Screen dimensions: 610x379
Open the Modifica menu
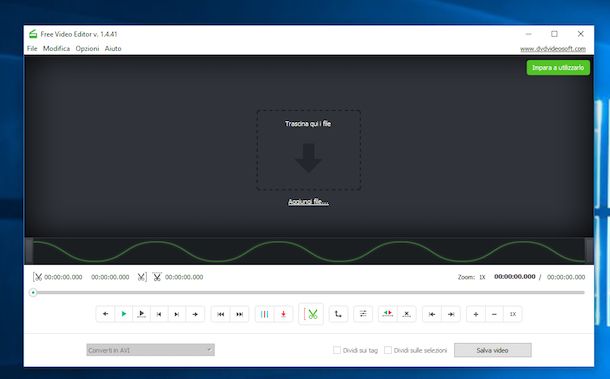56,48
